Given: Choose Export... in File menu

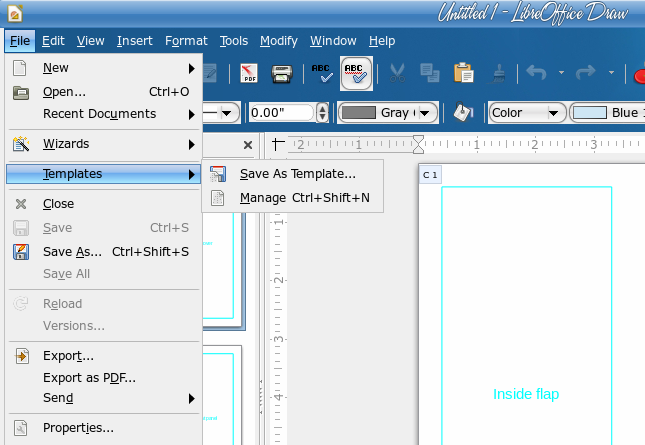Looking at the screenshot, I should point(103,356).
